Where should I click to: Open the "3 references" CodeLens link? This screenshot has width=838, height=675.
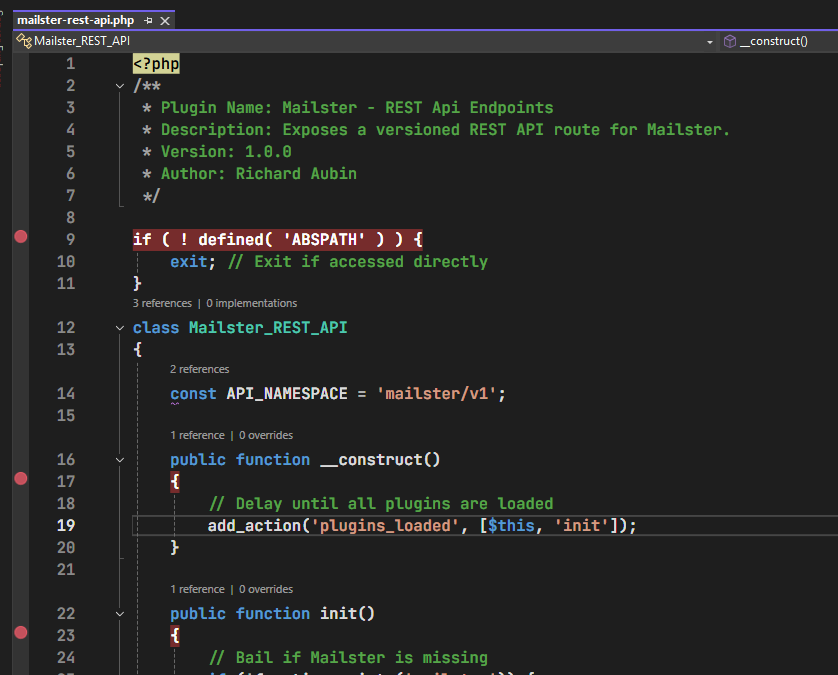[x=161, y=303]
